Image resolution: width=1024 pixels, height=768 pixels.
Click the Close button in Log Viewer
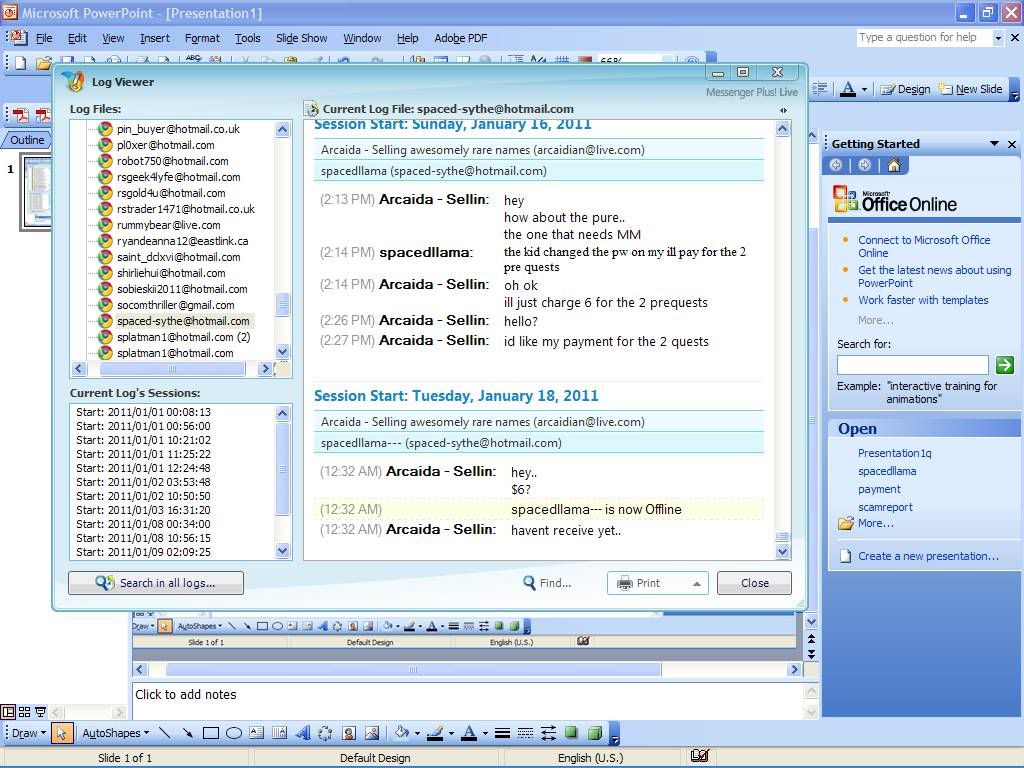(x=754, y=583)
